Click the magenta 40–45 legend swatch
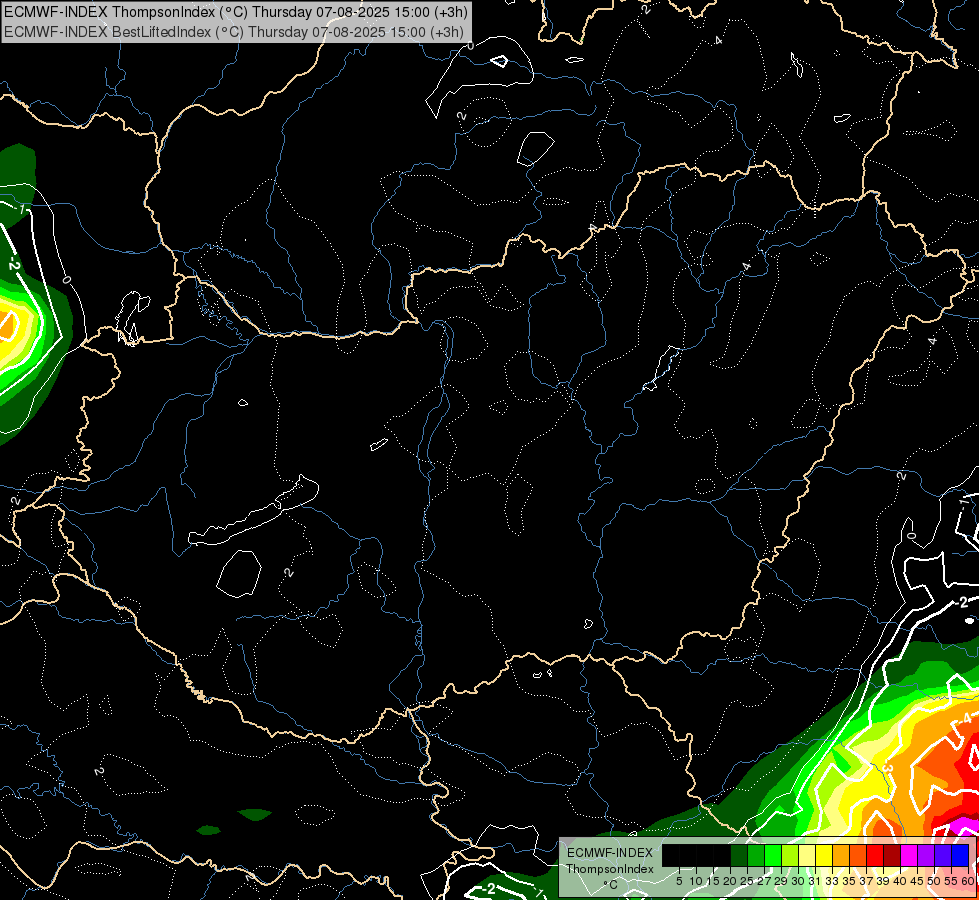The width and height of the screenshot is (979, 900). pyautogui.click(x=909, y=856)
